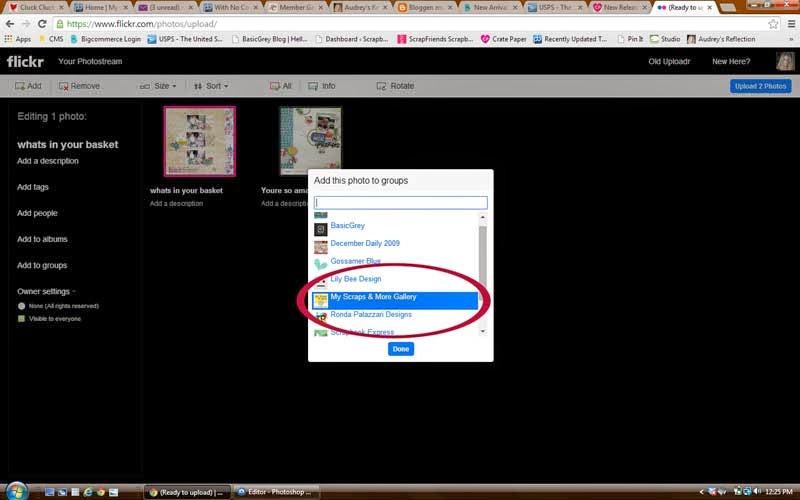
Task: Open the Size dropdown
Action: [158, 86]
